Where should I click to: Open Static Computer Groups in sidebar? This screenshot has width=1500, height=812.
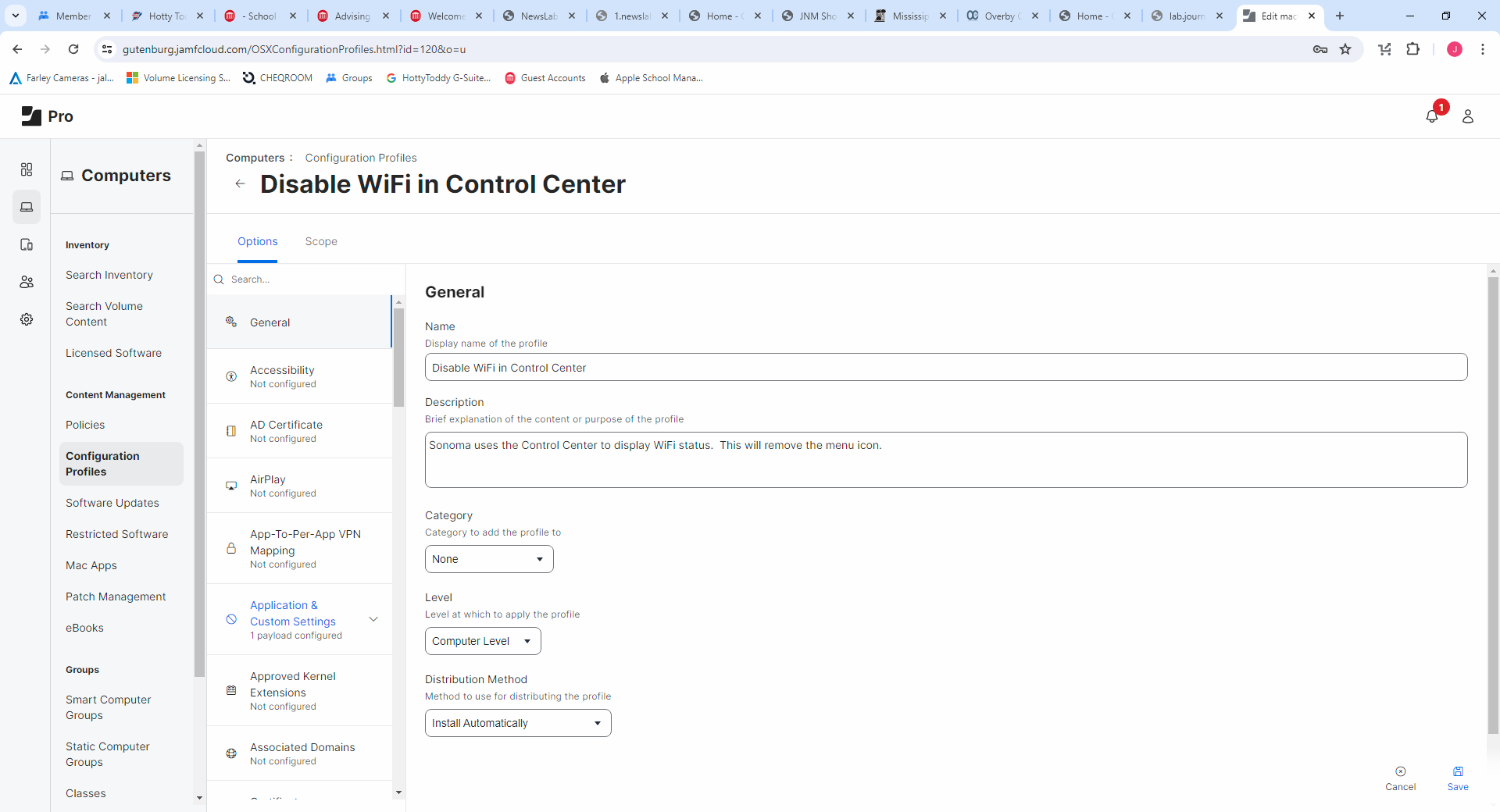coord(108,754)
